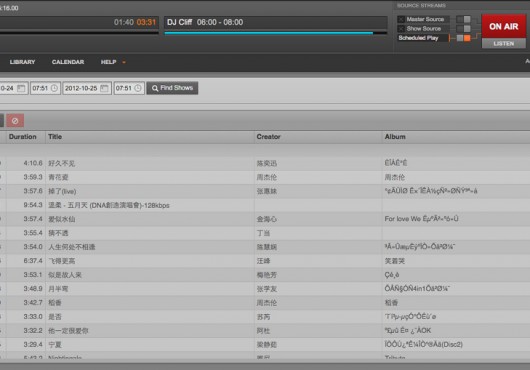Select the row with duration 3:33.0

pos(265,317)
